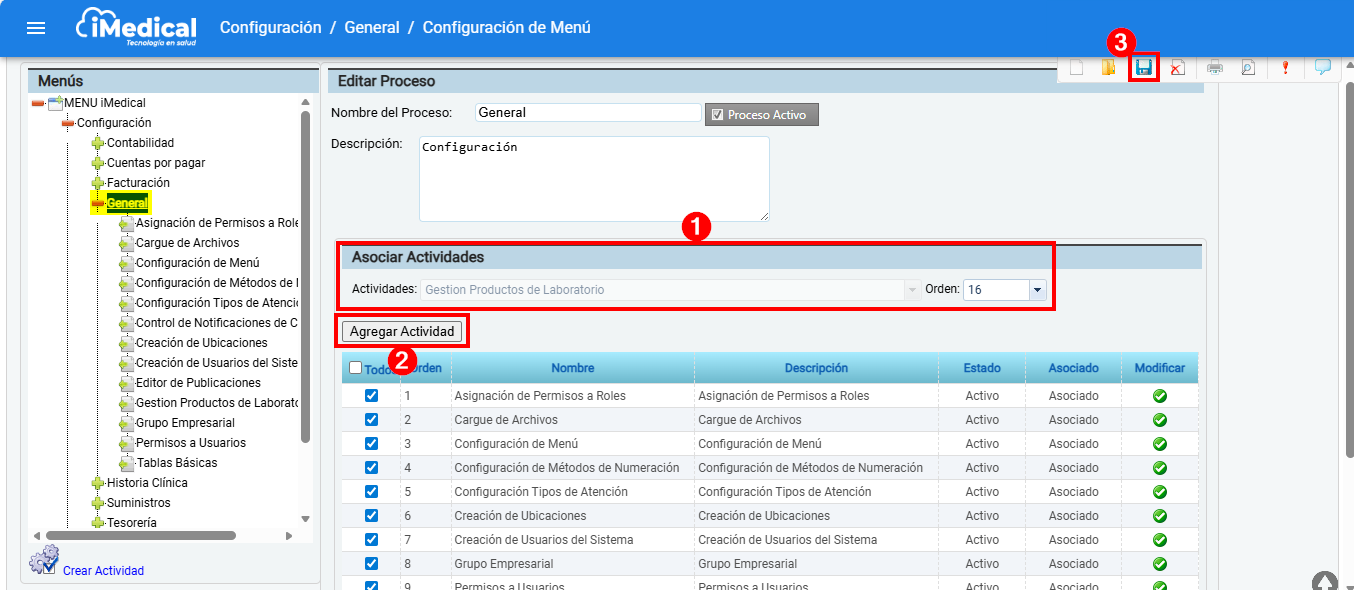Select Tablas Básicas in menu tree
Screen dimensions: 1354x590
pos(176,463)
